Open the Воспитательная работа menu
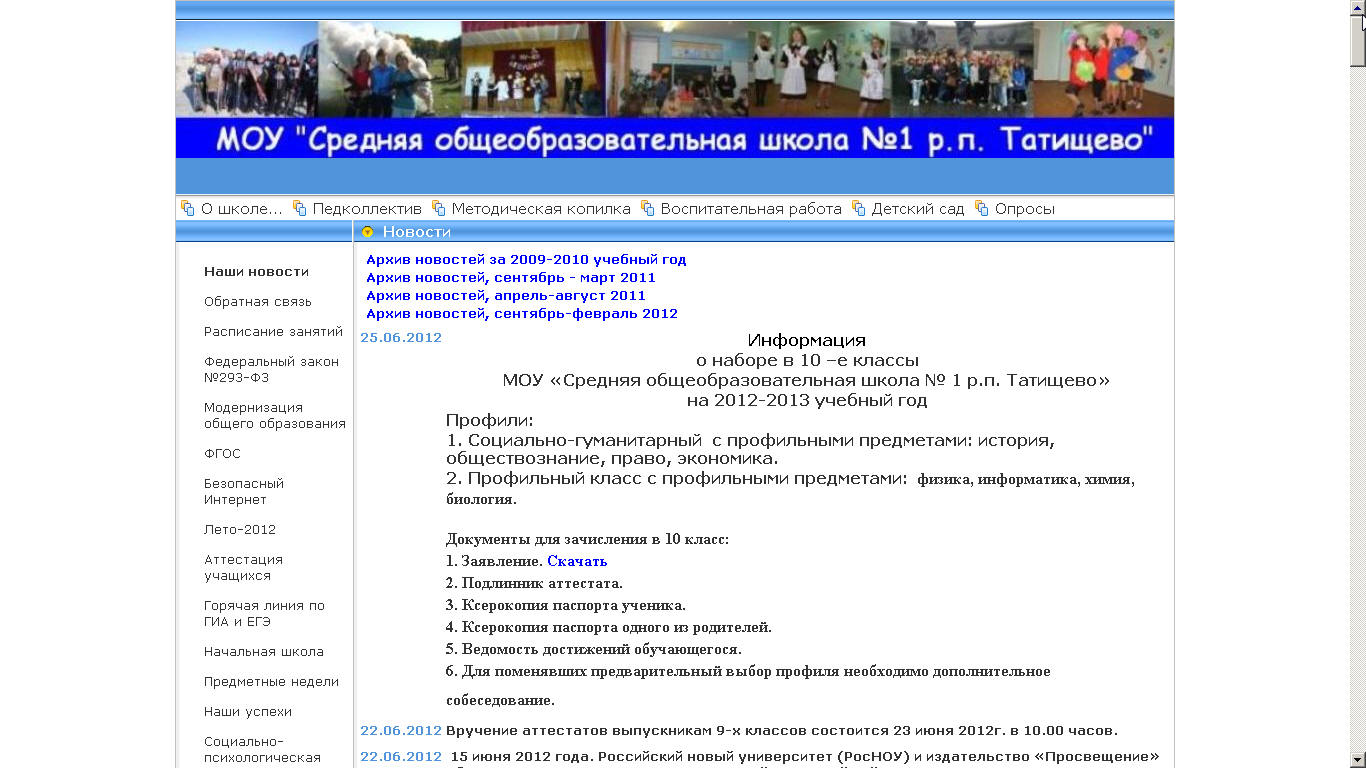 click(x=751, y=209)
